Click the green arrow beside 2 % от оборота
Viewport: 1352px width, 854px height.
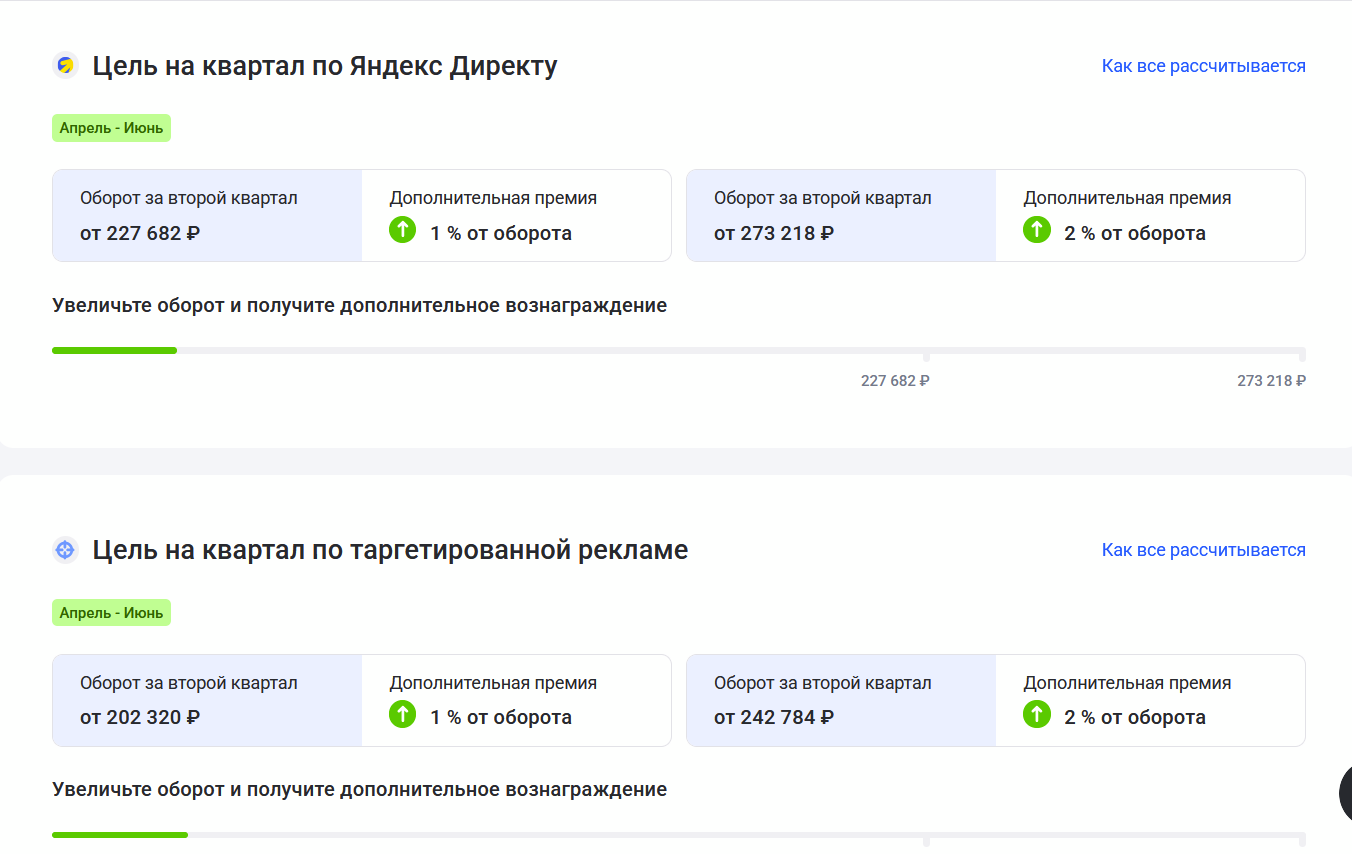1036,230
